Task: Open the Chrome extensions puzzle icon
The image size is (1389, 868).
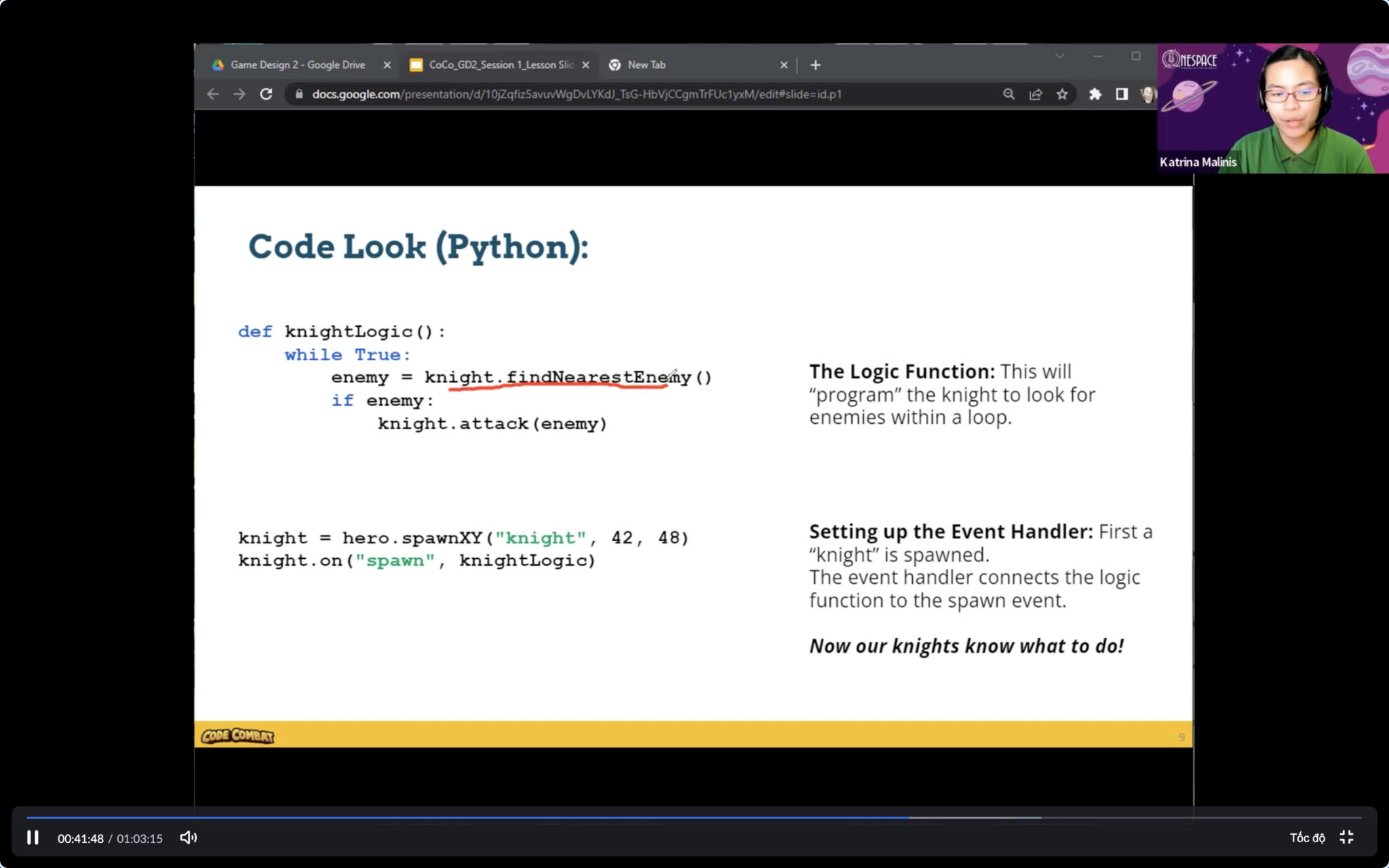Action: [x=1095, y=94]
